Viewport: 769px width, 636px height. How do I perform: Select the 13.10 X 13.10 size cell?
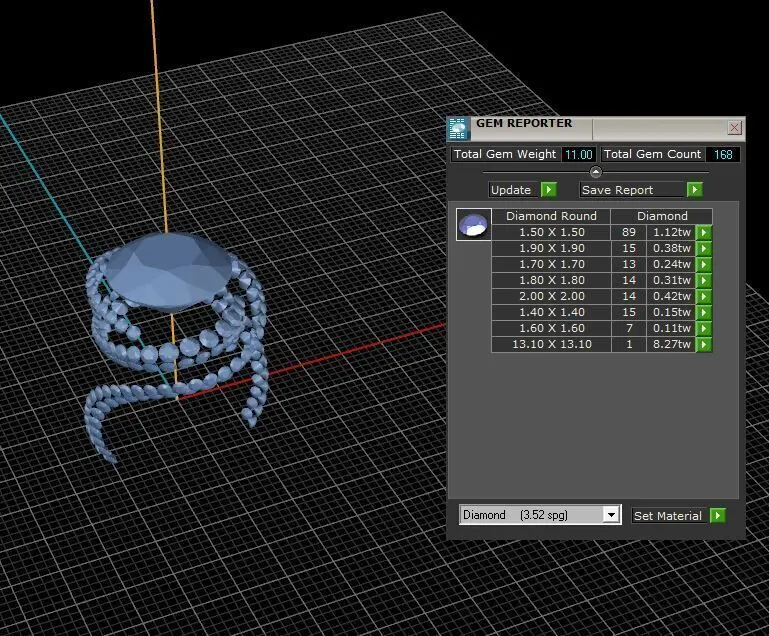point(552,344)
